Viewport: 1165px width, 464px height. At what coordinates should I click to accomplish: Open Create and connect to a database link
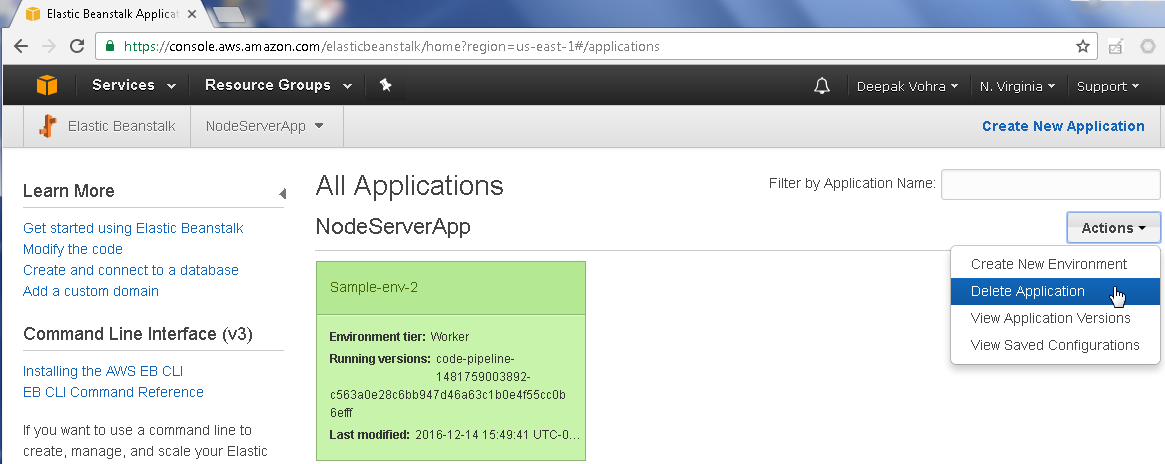point(131,270)
